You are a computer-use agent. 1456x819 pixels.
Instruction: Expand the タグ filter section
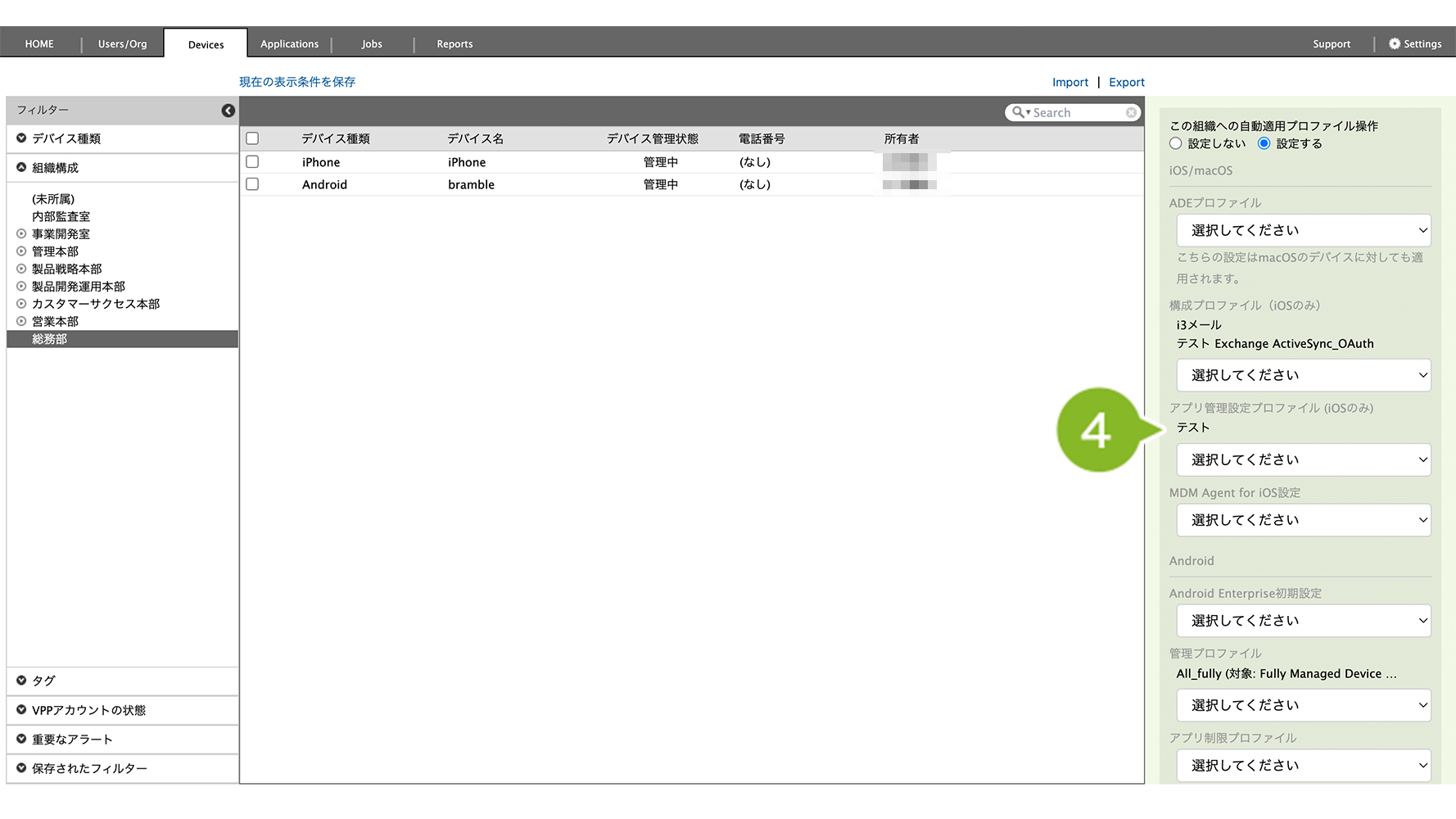tap(21, 681)
